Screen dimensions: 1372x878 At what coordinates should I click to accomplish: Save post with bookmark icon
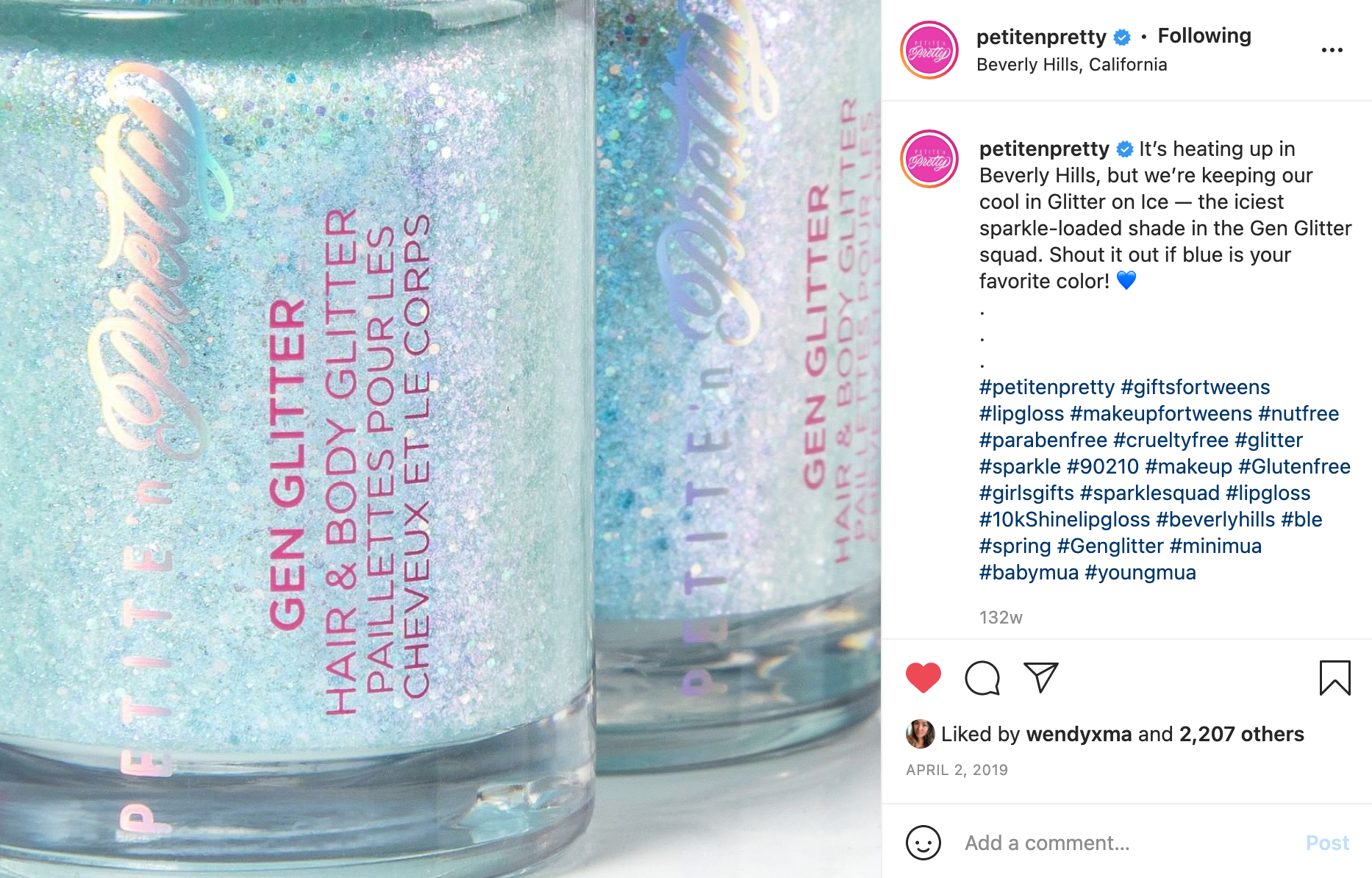pos(1335,678)
